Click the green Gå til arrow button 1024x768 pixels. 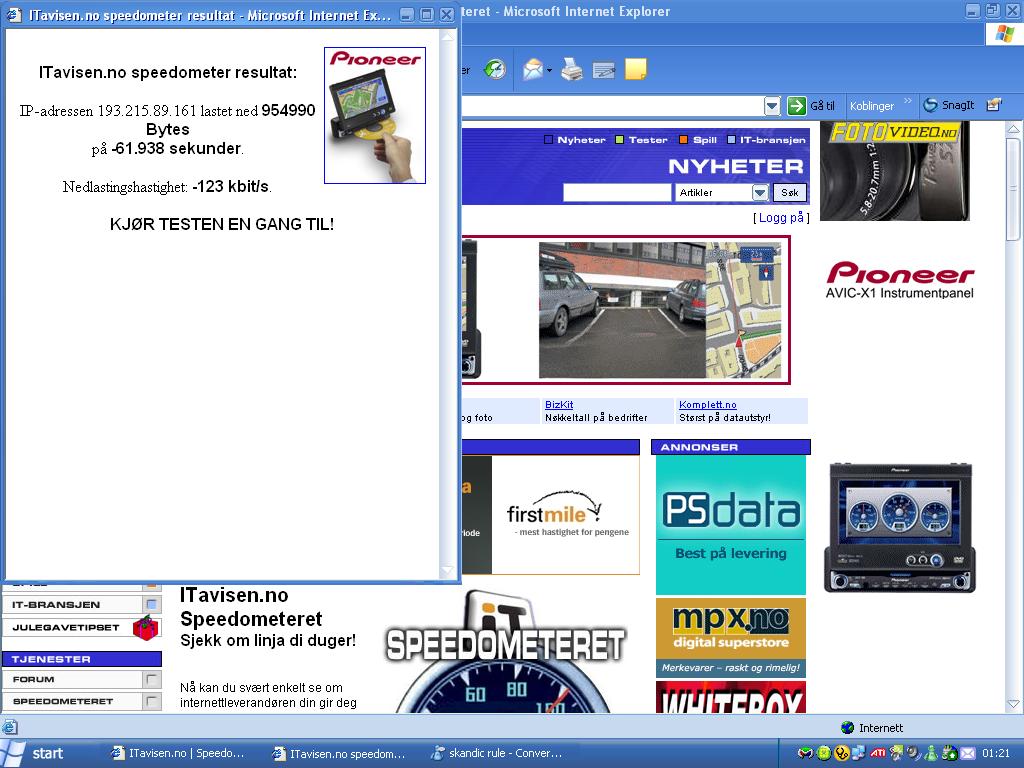(x=797, y=105)
